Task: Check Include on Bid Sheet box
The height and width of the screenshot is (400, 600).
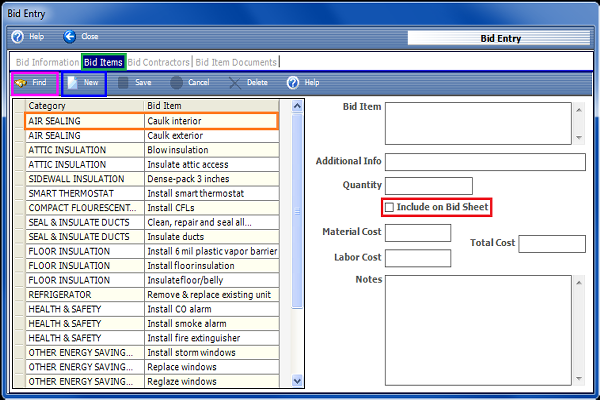Action: coord(389,207)
